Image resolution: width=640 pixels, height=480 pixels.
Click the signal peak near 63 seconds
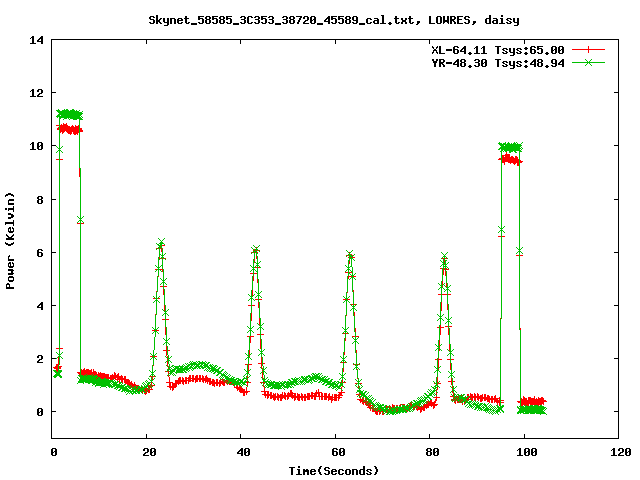(350, 254)
